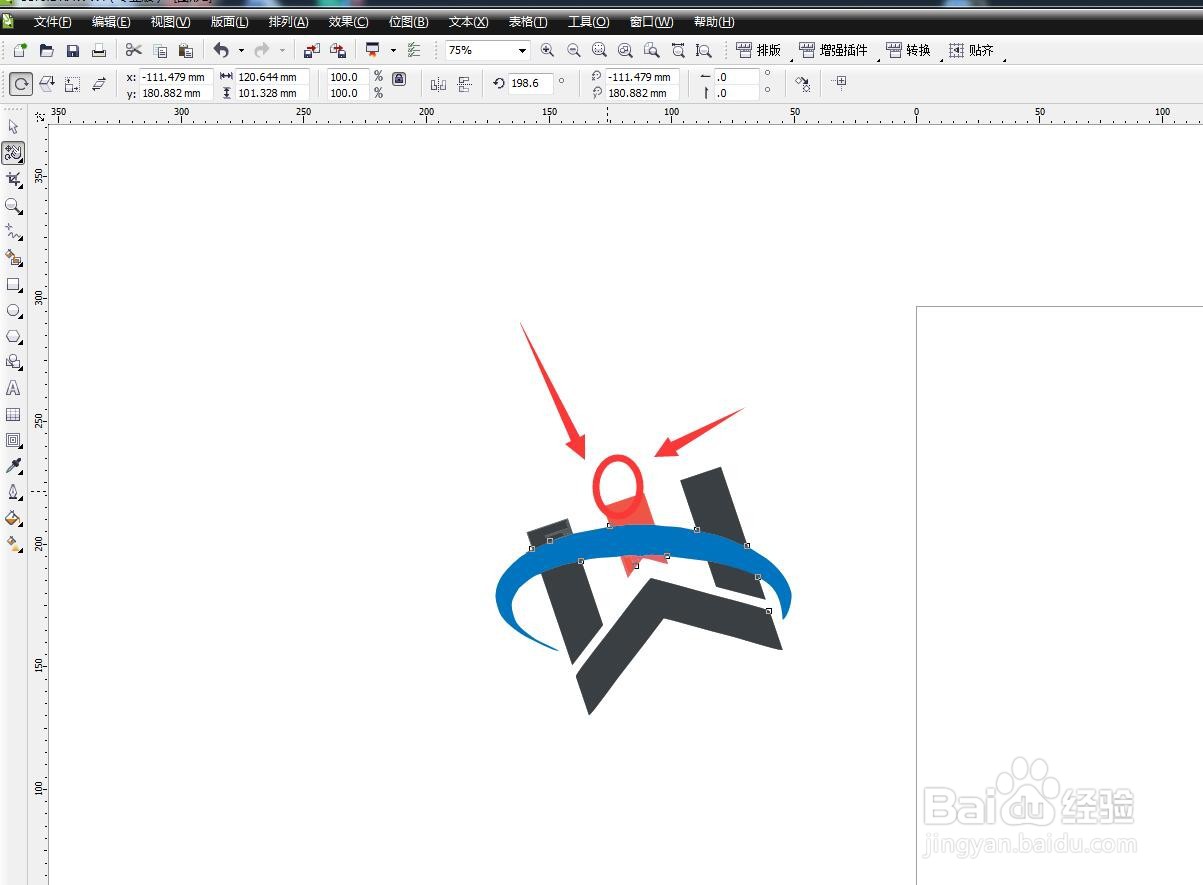Click the width field 120.644 mm
The height and width of the screenshot is (885, 1203).
pos(271,77)
